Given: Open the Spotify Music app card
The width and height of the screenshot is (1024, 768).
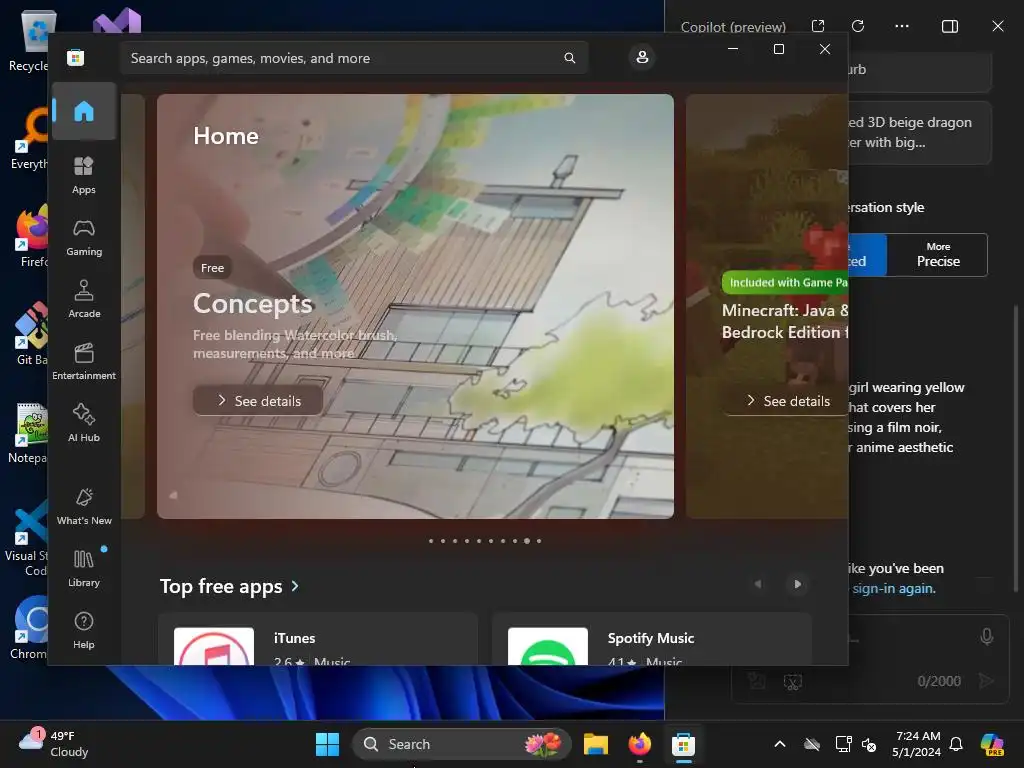Looking at the screenshot, I should coord(652,640).
